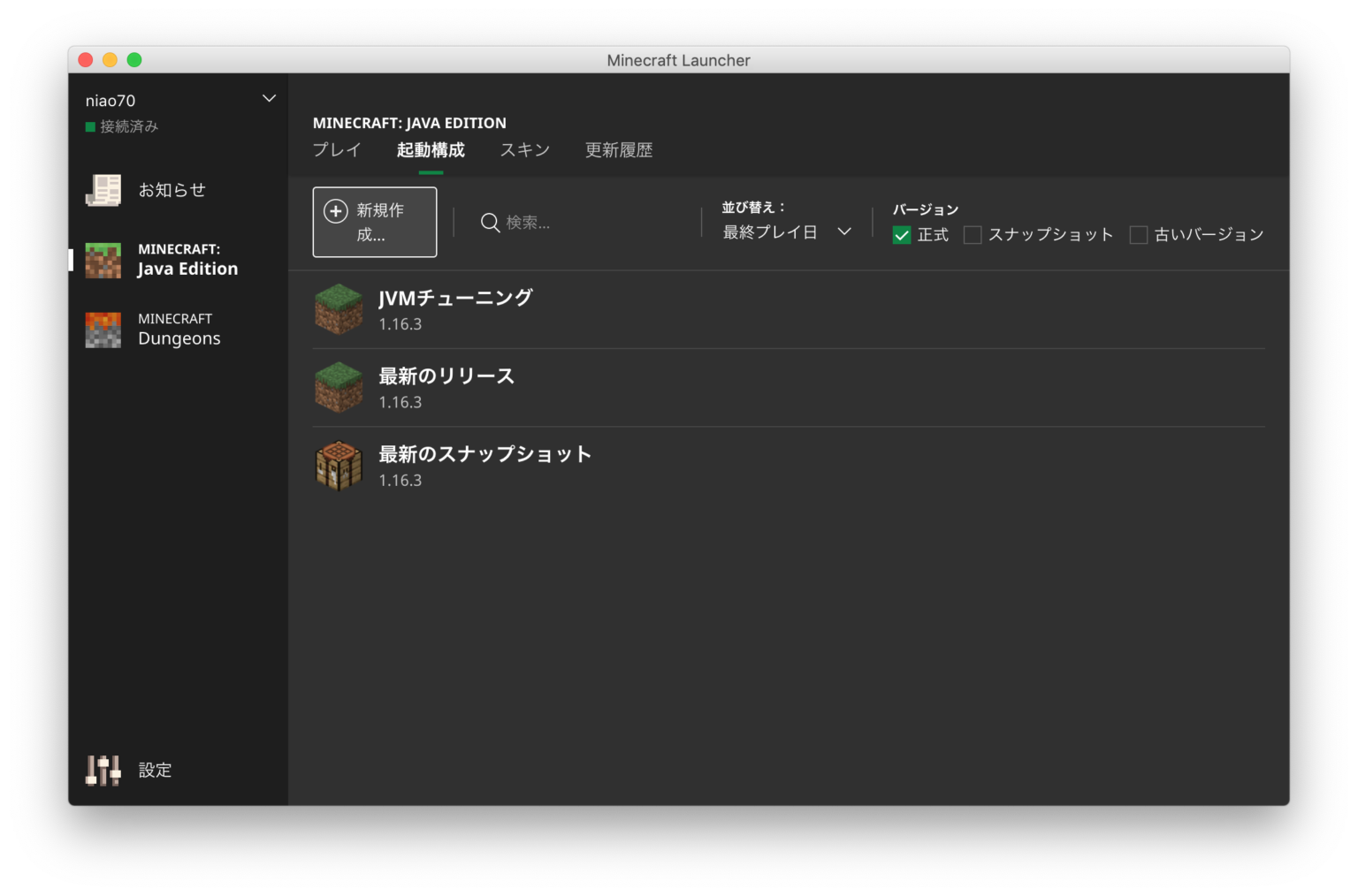
Task: Switch to the スキン tab
Action: click(x=524, y=150)
